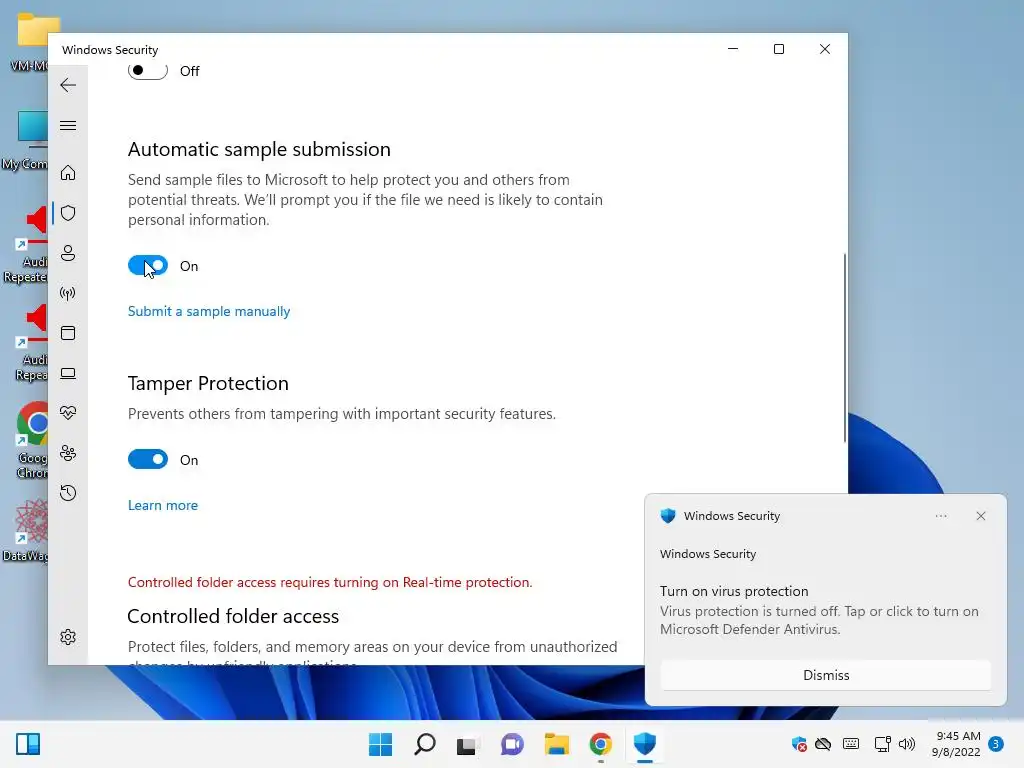Viewport: 1024px width, 768px height.
Task: Open the Home icon in sidebar
Action: pyautogui.click(x=68, y=172)
